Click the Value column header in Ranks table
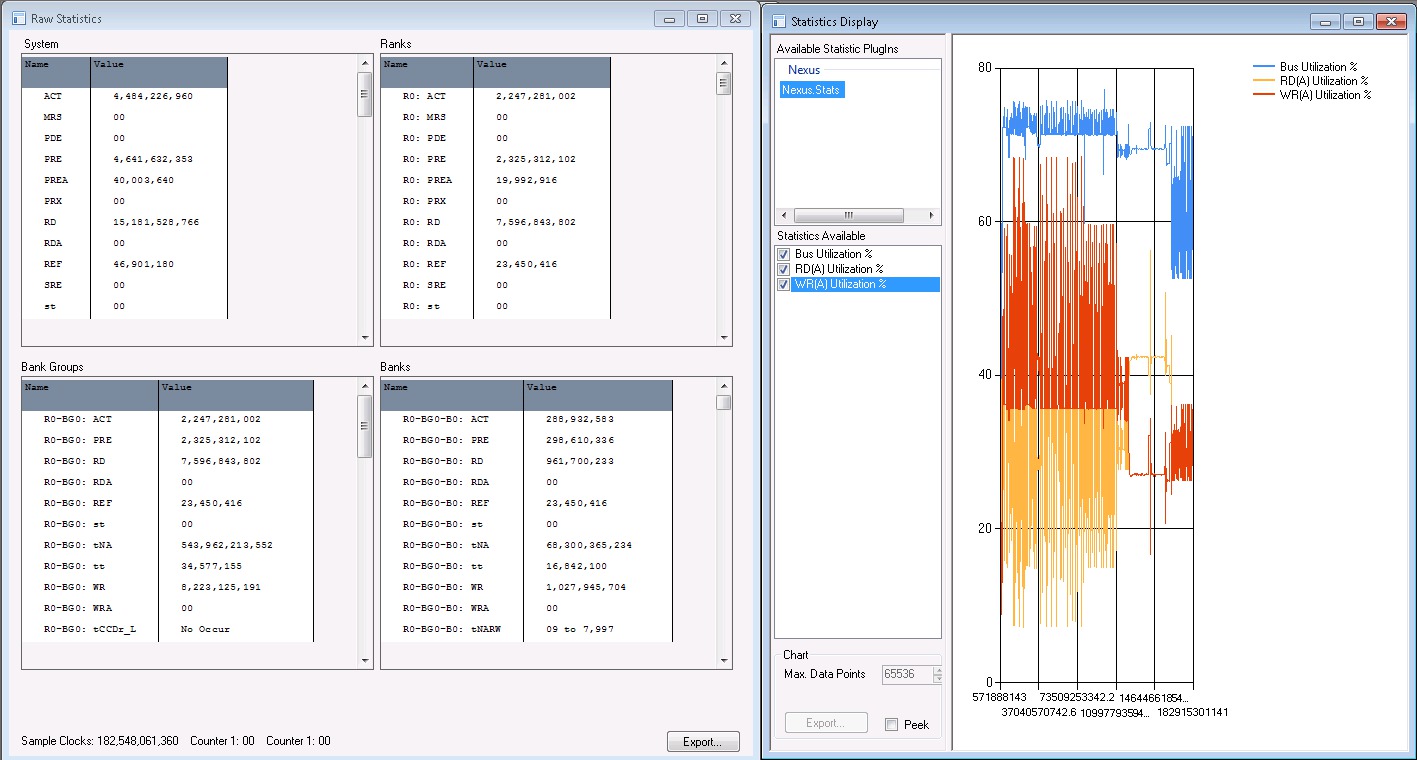Viewport: 1417px width, 760px height. pyautogui.click(x=541, y=71)
